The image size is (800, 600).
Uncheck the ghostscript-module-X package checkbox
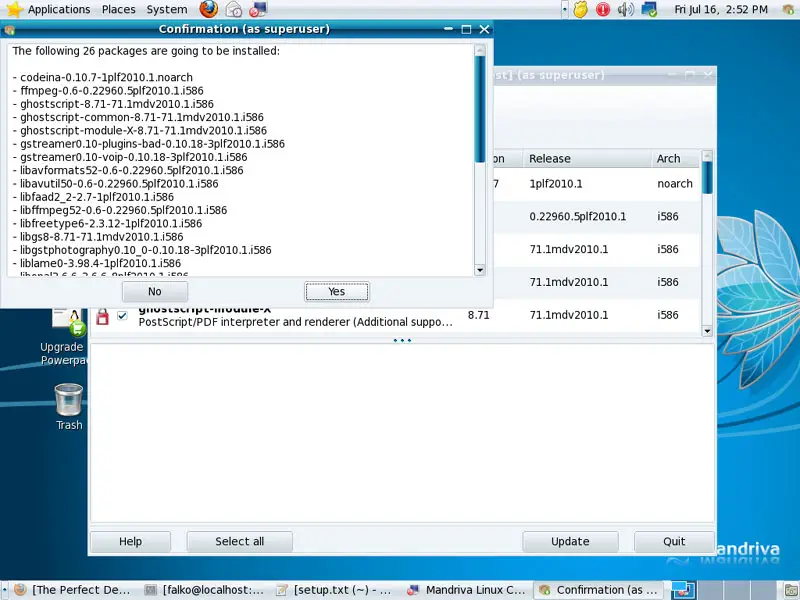[122, 315]
